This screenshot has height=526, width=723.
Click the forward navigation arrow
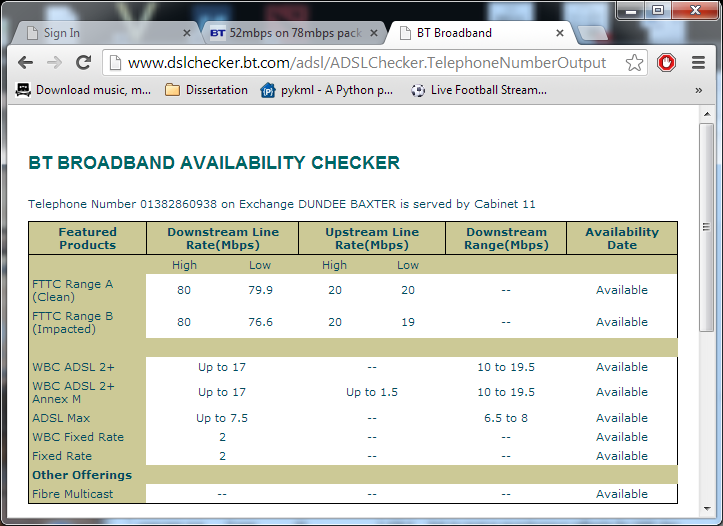click(54, 62)
